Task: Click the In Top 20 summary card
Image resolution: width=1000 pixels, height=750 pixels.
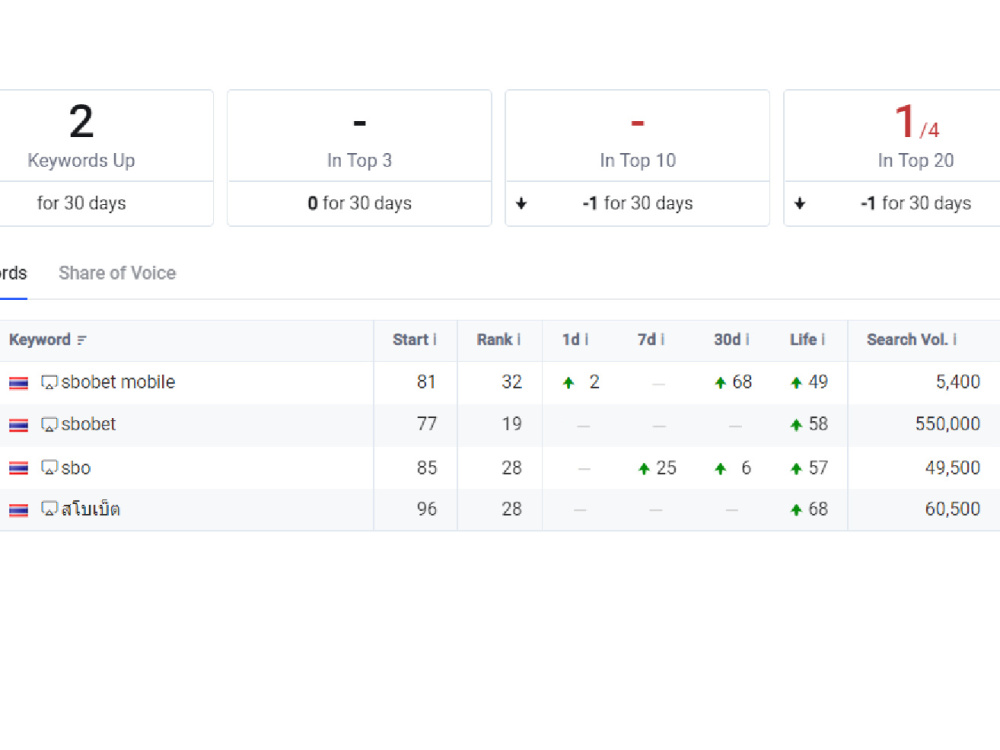Action: [892, 158]
